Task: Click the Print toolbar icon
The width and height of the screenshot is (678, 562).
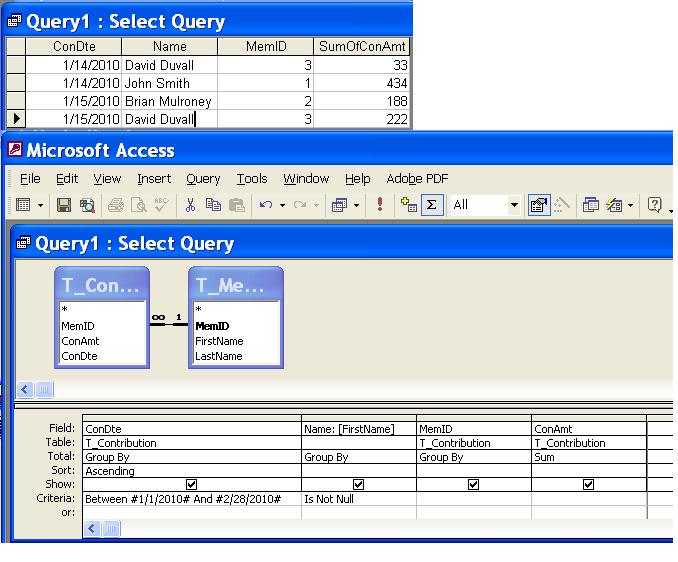Action: (116, 205)
